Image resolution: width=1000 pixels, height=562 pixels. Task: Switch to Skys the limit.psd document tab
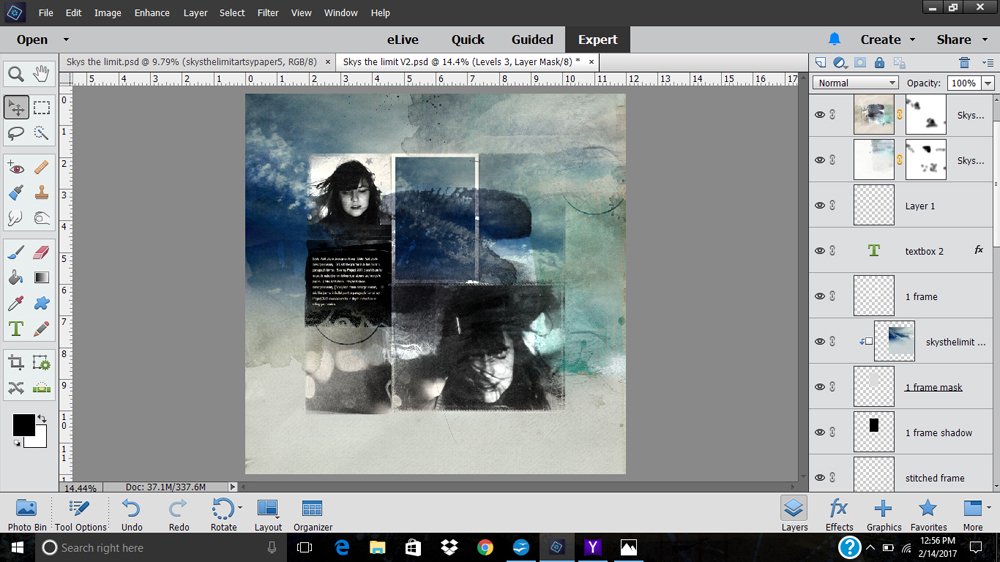(x=191, y=62)
